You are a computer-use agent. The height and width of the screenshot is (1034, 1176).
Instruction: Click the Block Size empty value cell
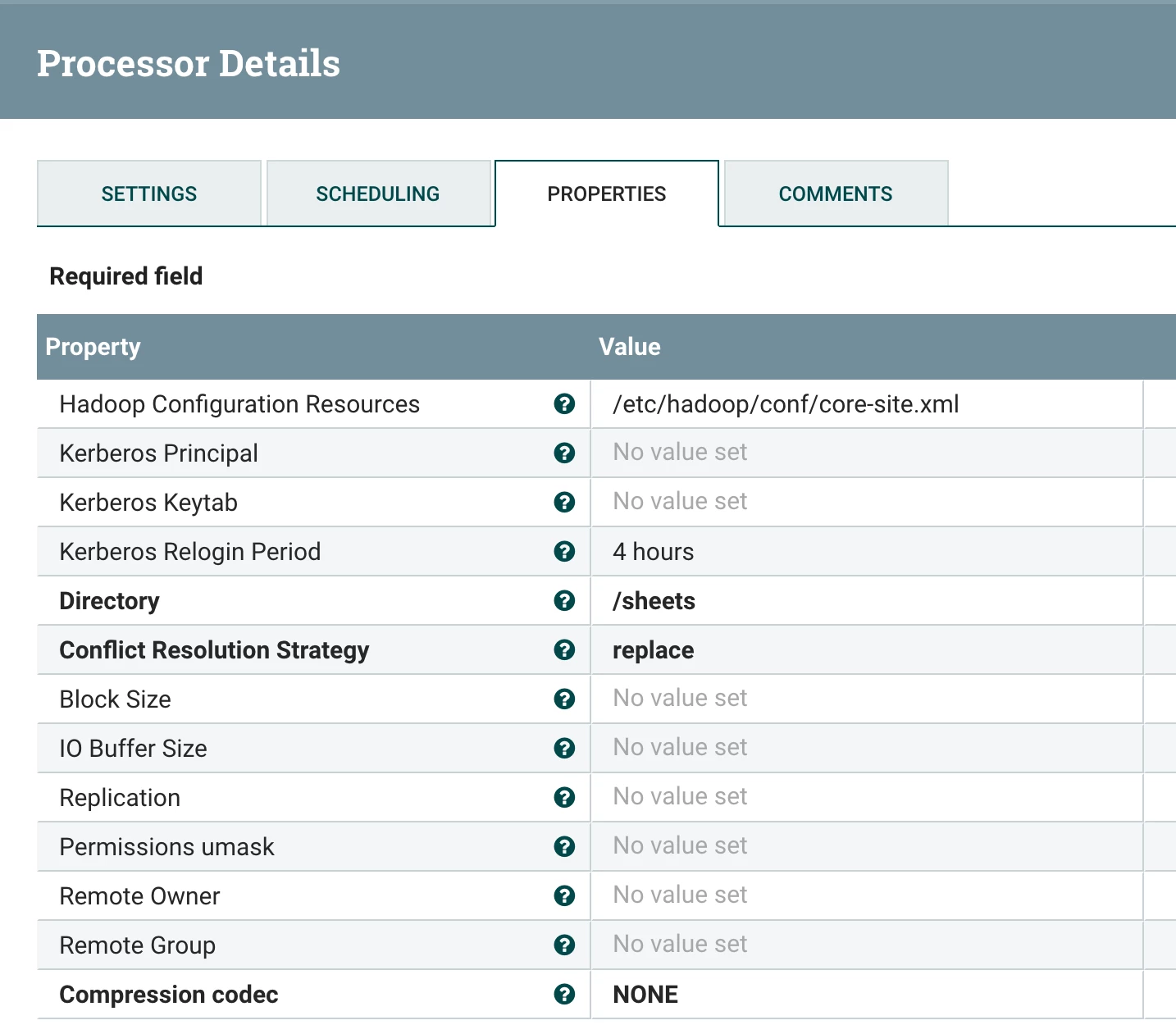(867, 699)
